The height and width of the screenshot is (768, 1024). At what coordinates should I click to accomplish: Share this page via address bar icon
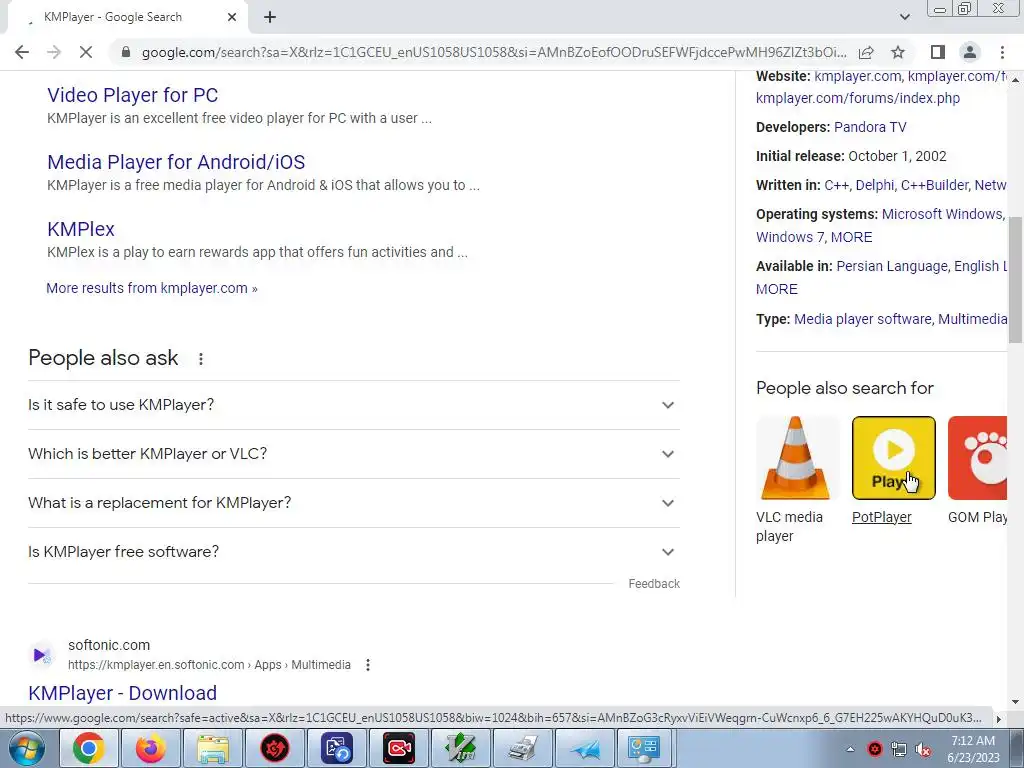pos(866,52)
